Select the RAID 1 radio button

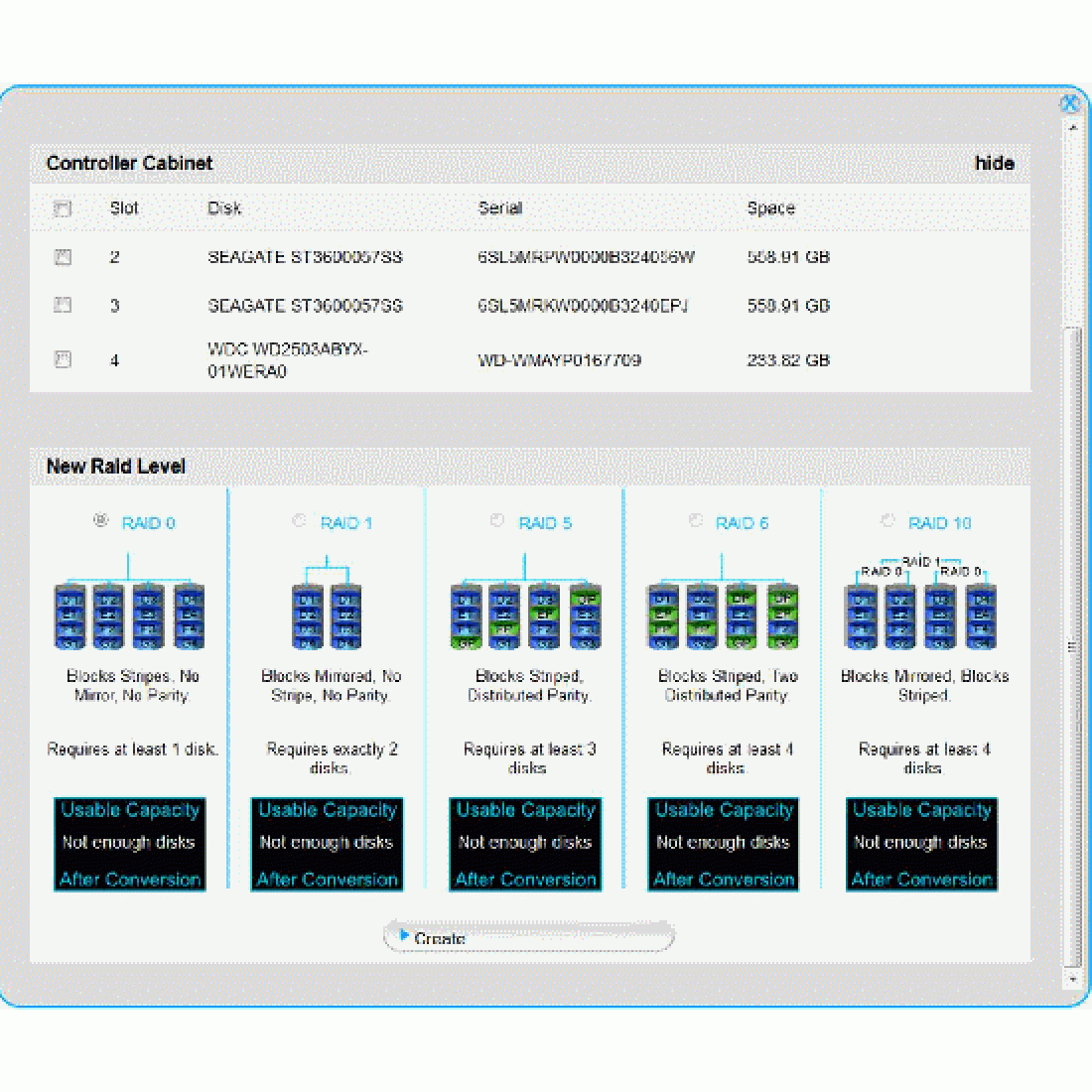tap(298, 520)
